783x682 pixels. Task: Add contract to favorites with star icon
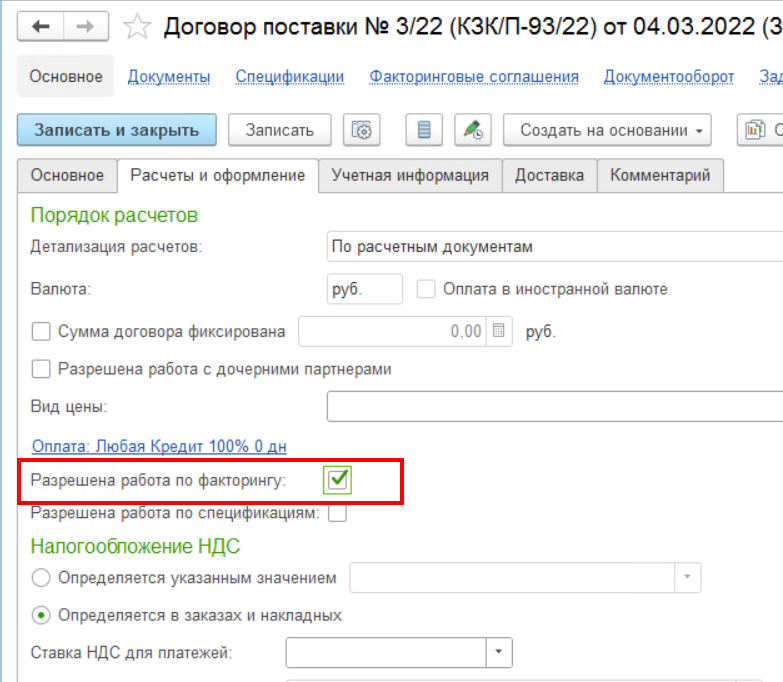pos(136,26)
